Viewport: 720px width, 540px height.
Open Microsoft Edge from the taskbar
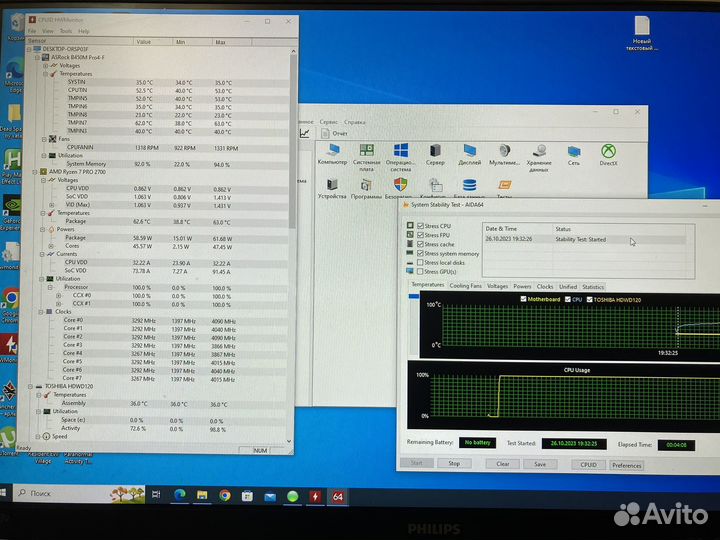pos(180,495)
